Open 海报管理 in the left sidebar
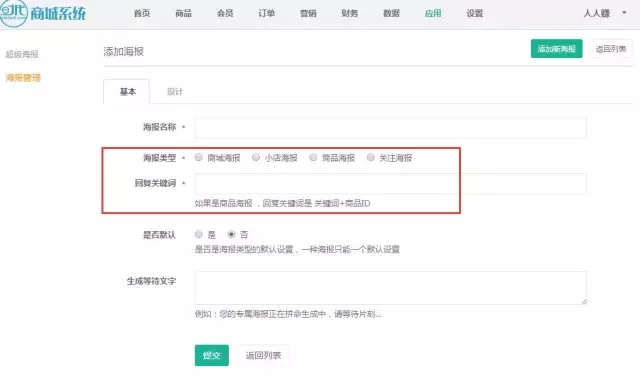This screenshot has height=375, width=640. tap(23, 78)
